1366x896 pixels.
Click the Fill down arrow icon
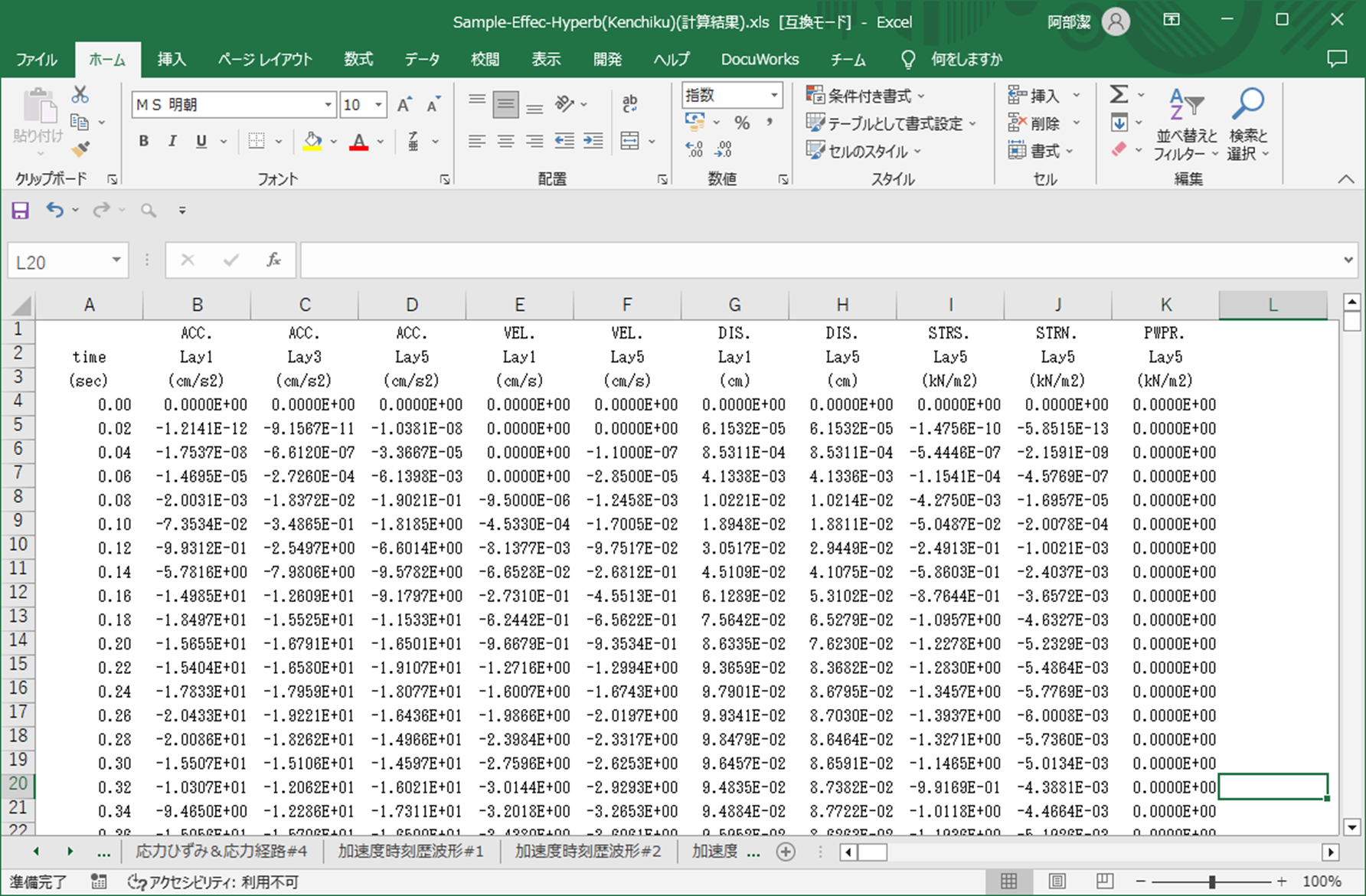1119,123
